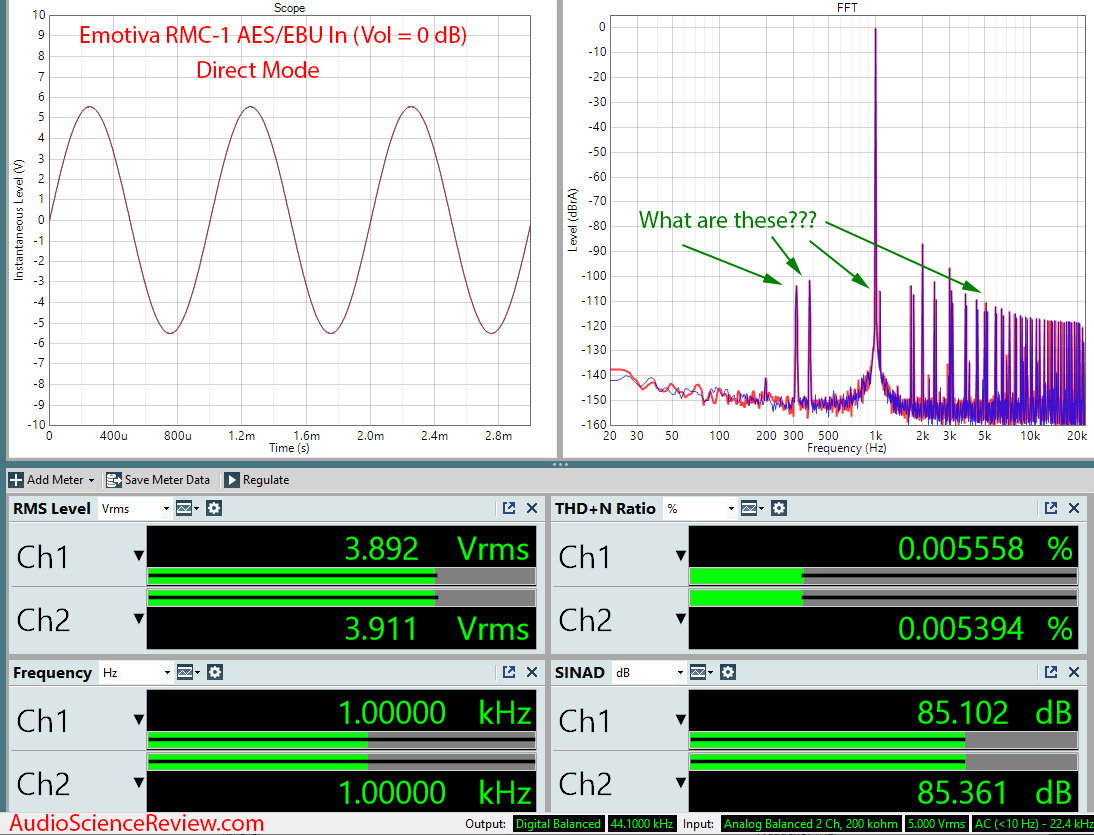Expand RMS Level Ch1 channel arrow
Image resolution: width=1094 pixels, height=835 pixels.
click(x=138, y=556)
